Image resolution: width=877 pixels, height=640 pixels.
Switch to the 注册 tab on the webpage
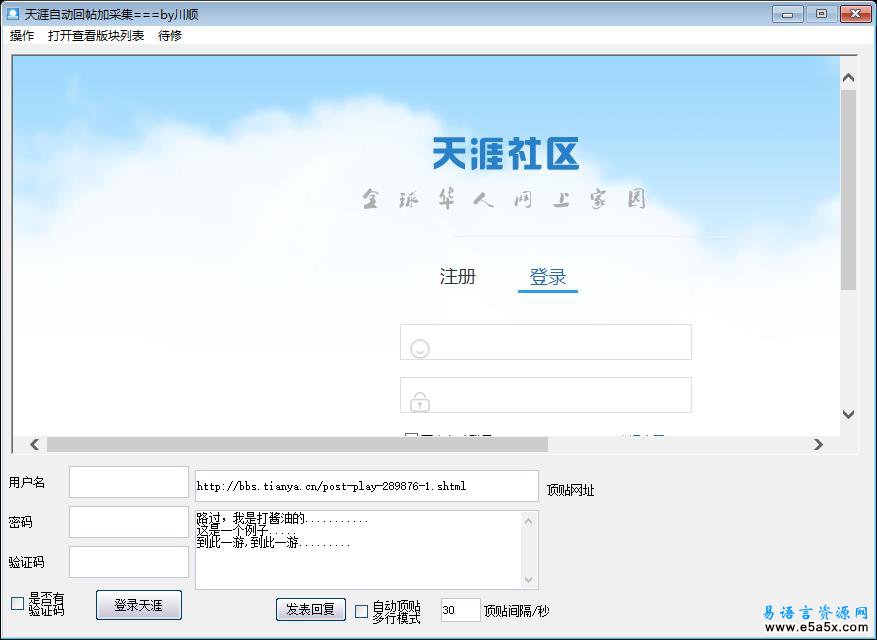tap(458, 276)
